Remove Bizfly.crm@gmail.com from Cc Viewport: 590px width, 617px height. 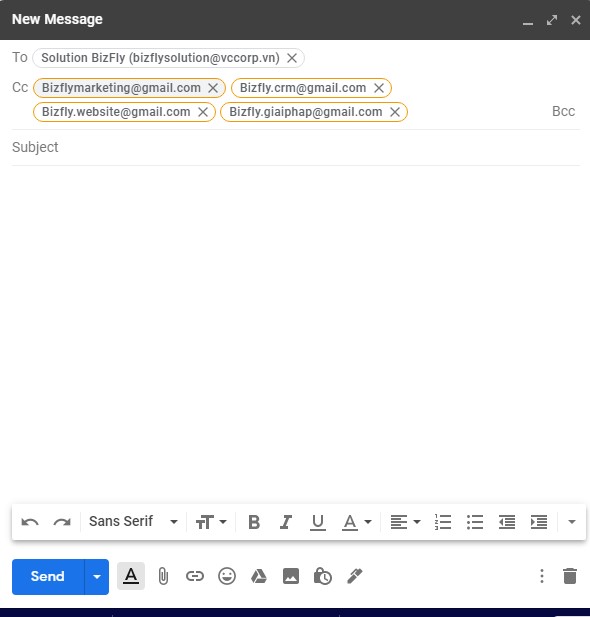tap(379, 88)
